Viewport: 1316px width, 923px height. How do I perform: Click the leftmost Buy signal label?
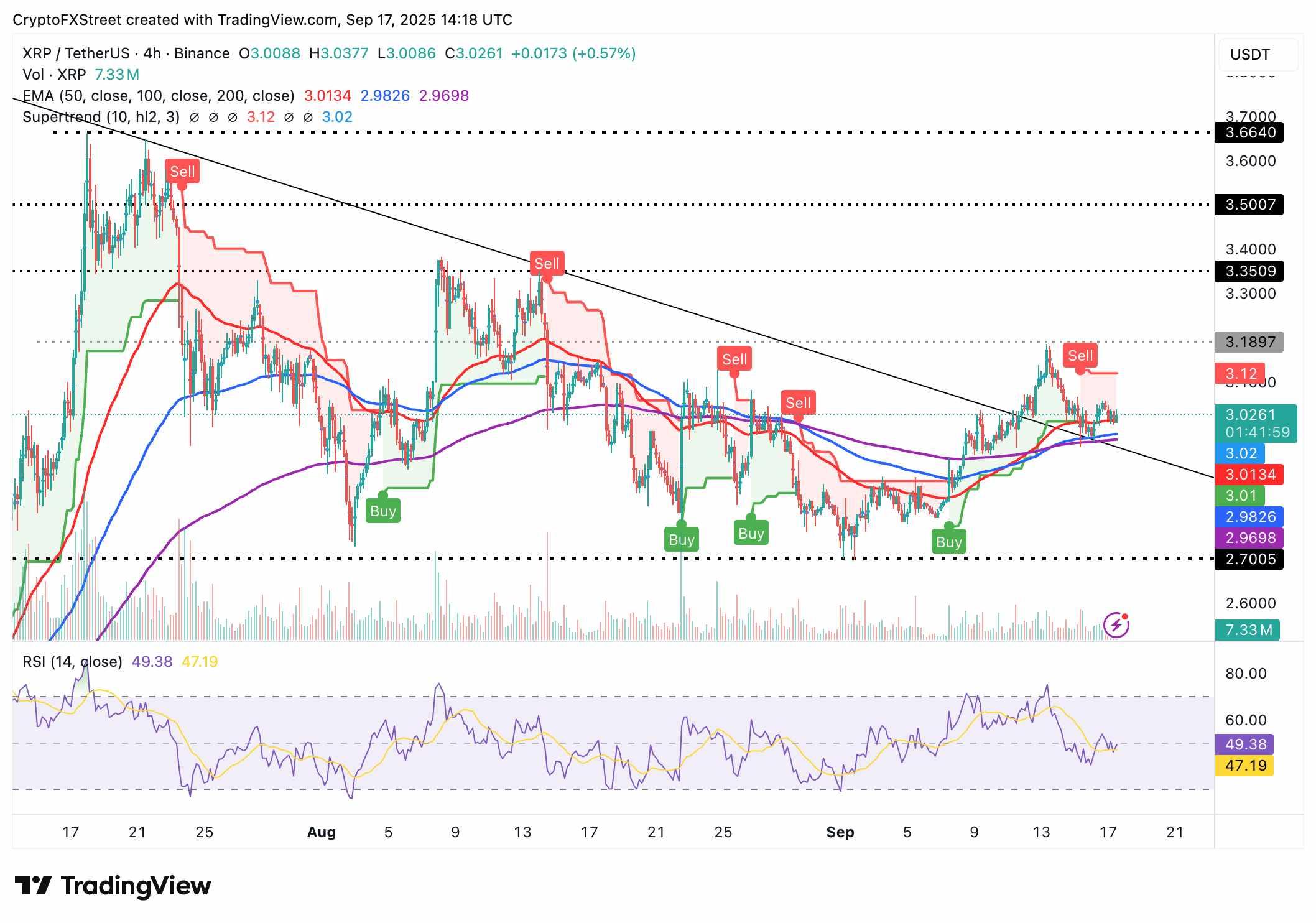382,511
